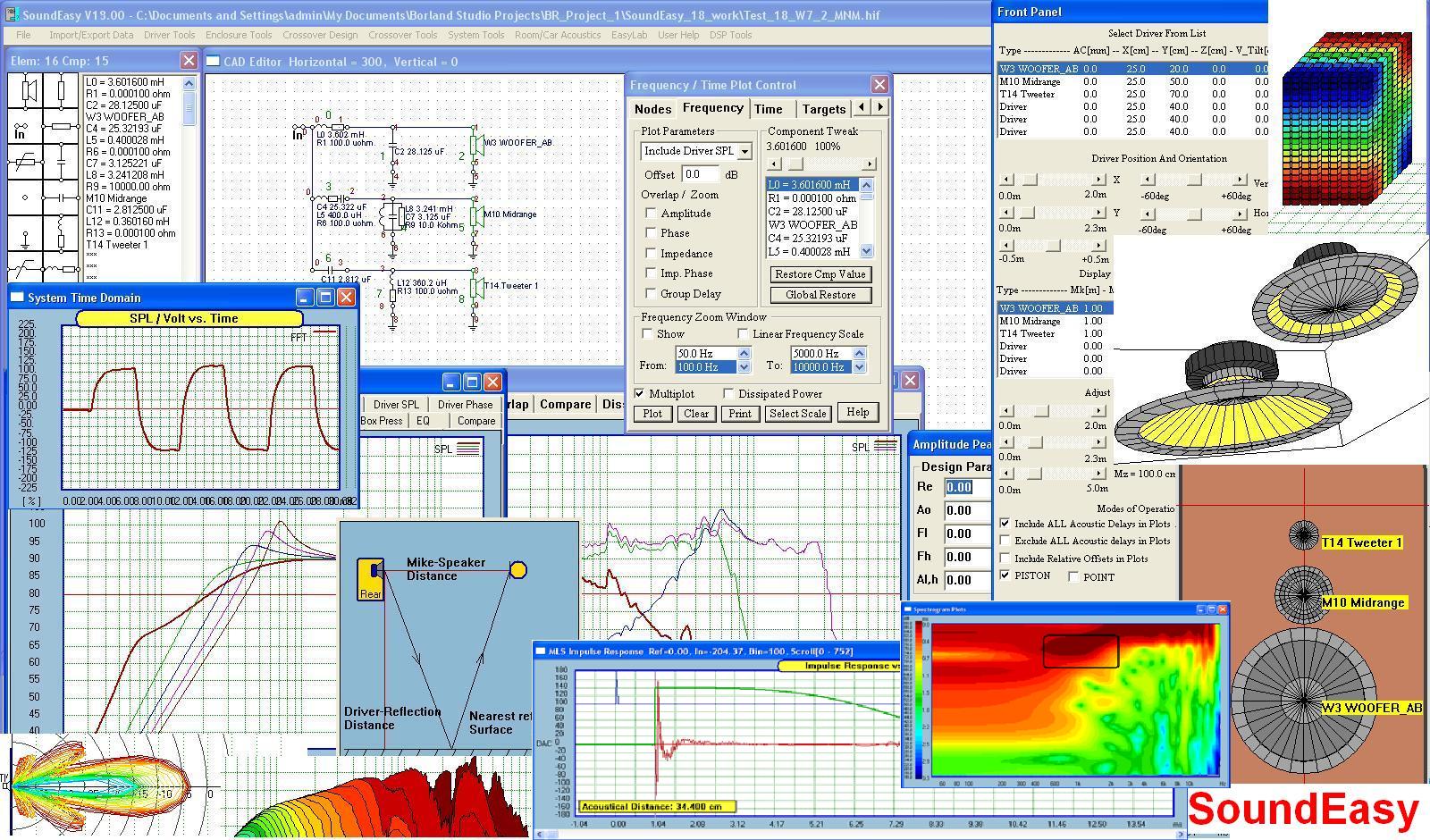This screenshot has height=840, width=1430.
Task: Click left tab-scroll arrow in Plot Control
Action: pyautogui.click(x=862, y=106)
